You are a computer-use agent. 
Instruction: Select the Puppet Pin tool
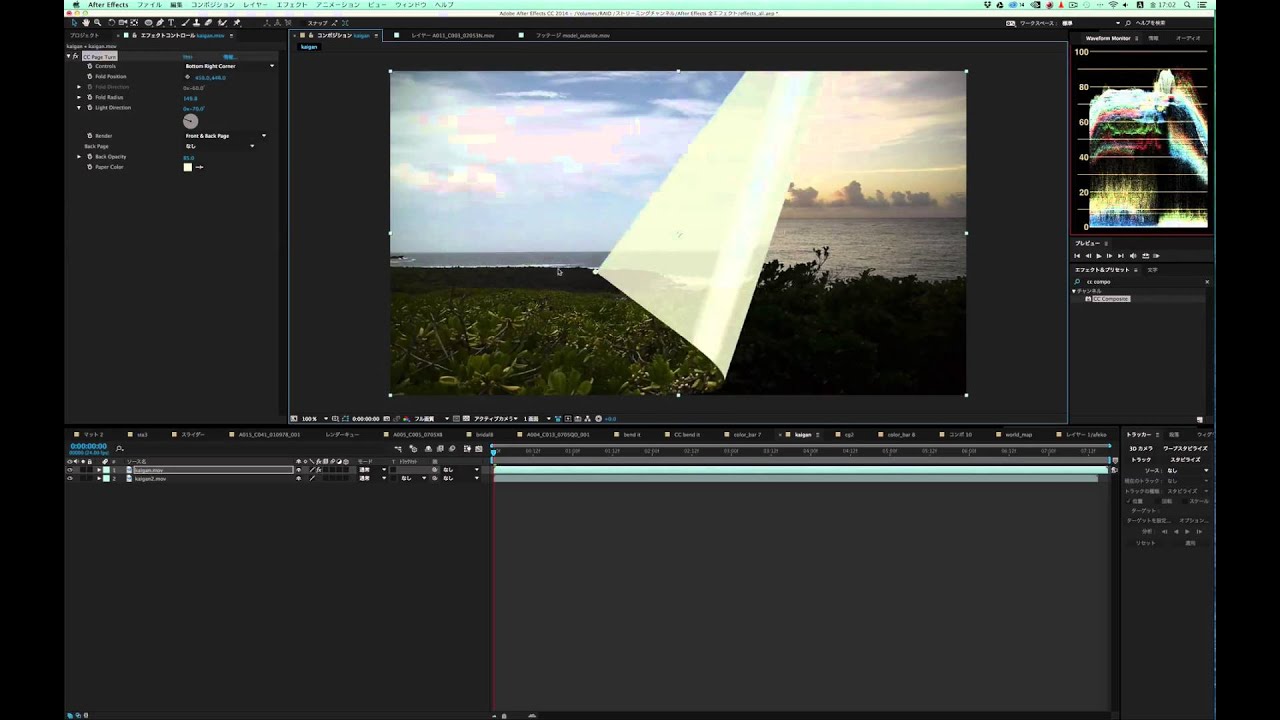pos(236,22)
